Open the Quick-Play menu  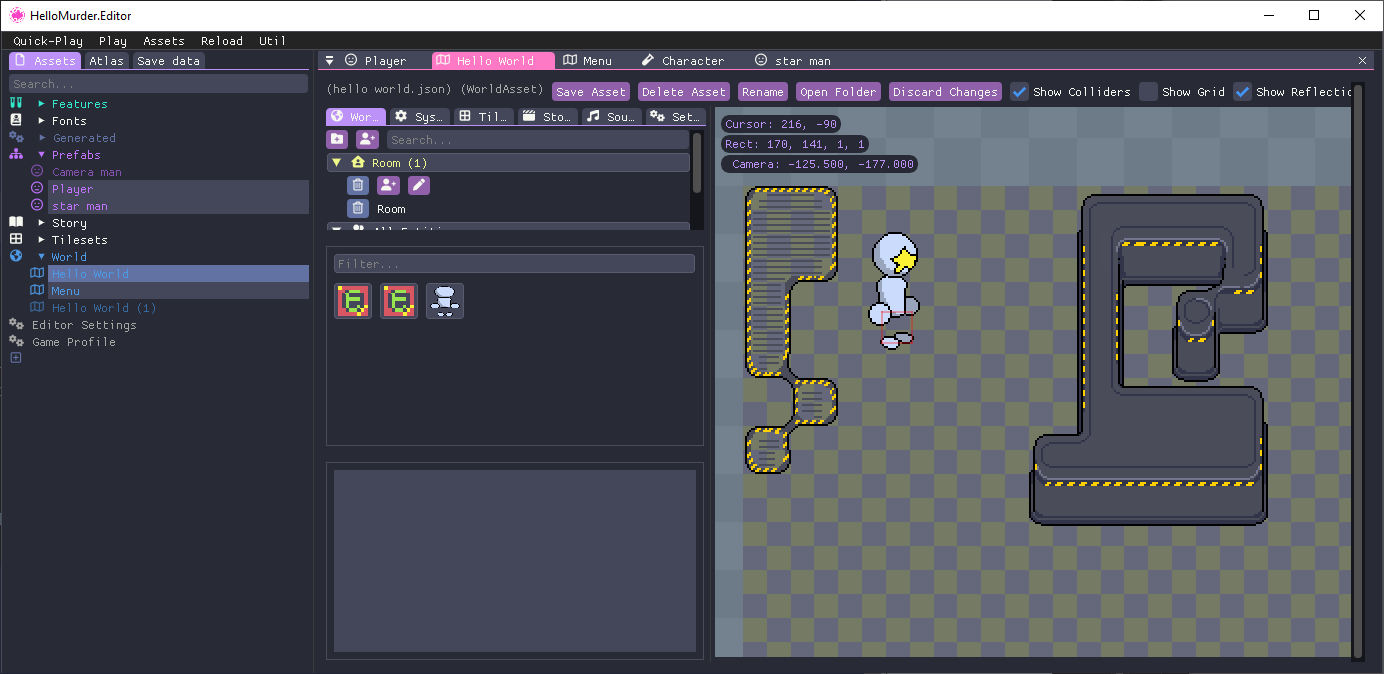[x=48, y=41]
